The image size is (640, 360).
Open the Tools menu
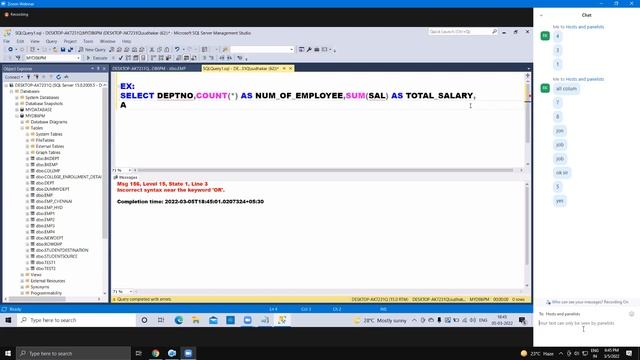pyautogui.click(x=88, y=41)
